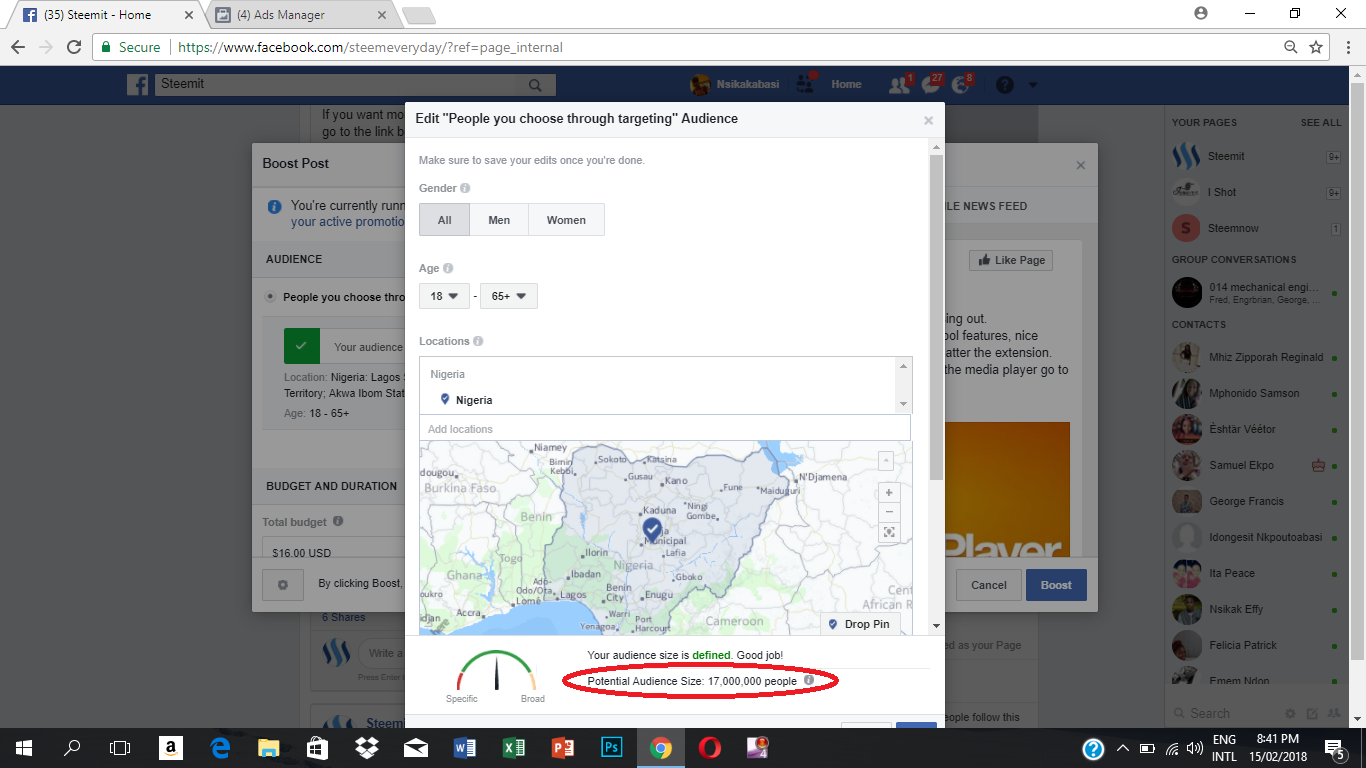Screen dimensions: 1366x768
Task: Bookmark this page with the star icon
Action: point(1317,47)
